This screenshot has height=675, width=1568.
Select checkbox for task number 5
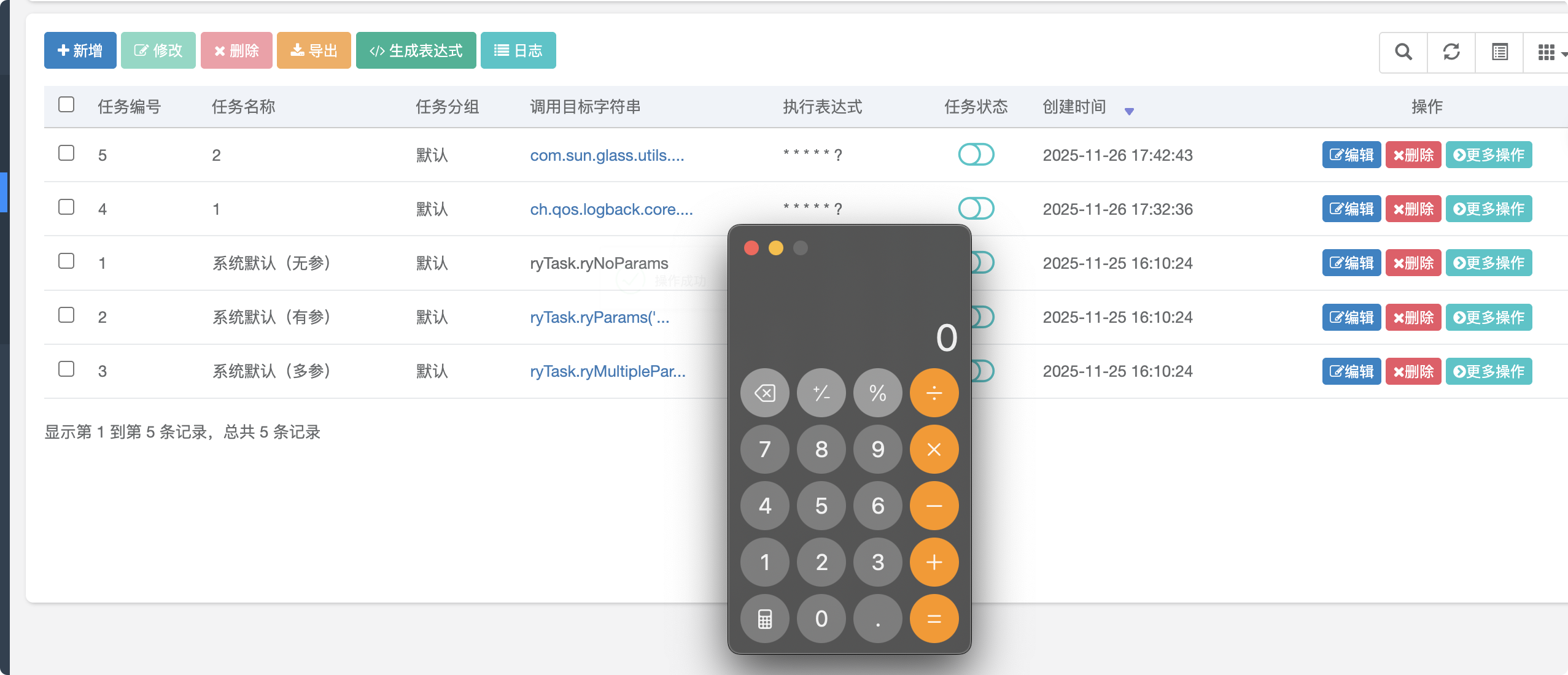point(66,153)
